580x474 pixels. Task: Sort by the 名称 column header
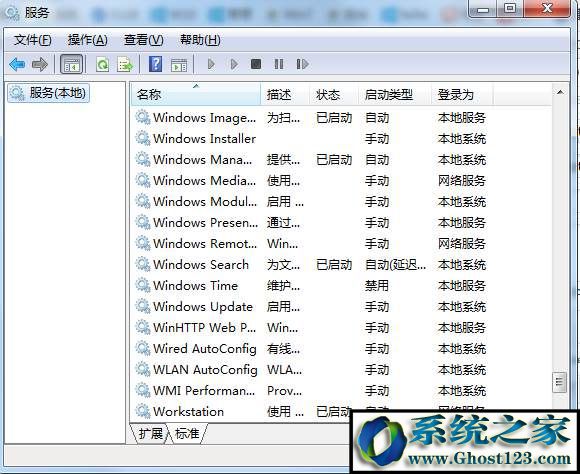coord(196,95)
